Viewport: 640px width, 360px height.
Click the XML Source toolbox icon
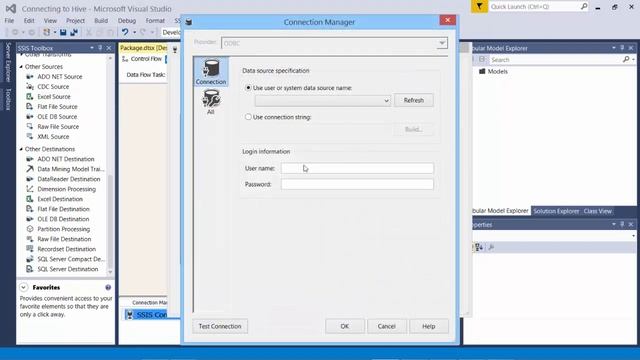click(x=30, y=137)
